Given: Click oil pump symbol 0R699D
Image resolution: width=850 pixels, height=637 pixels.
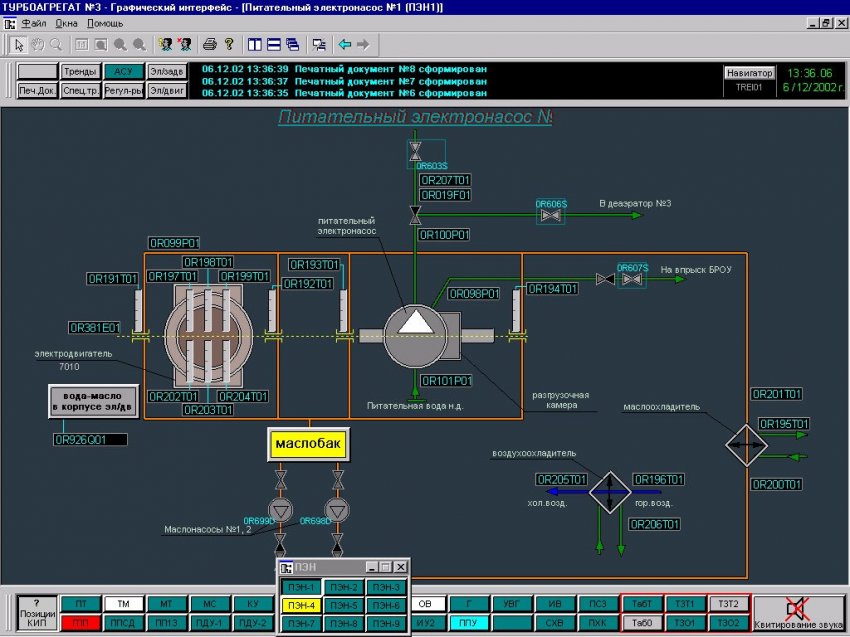Looking at the screenshot, I should (280, 510).
